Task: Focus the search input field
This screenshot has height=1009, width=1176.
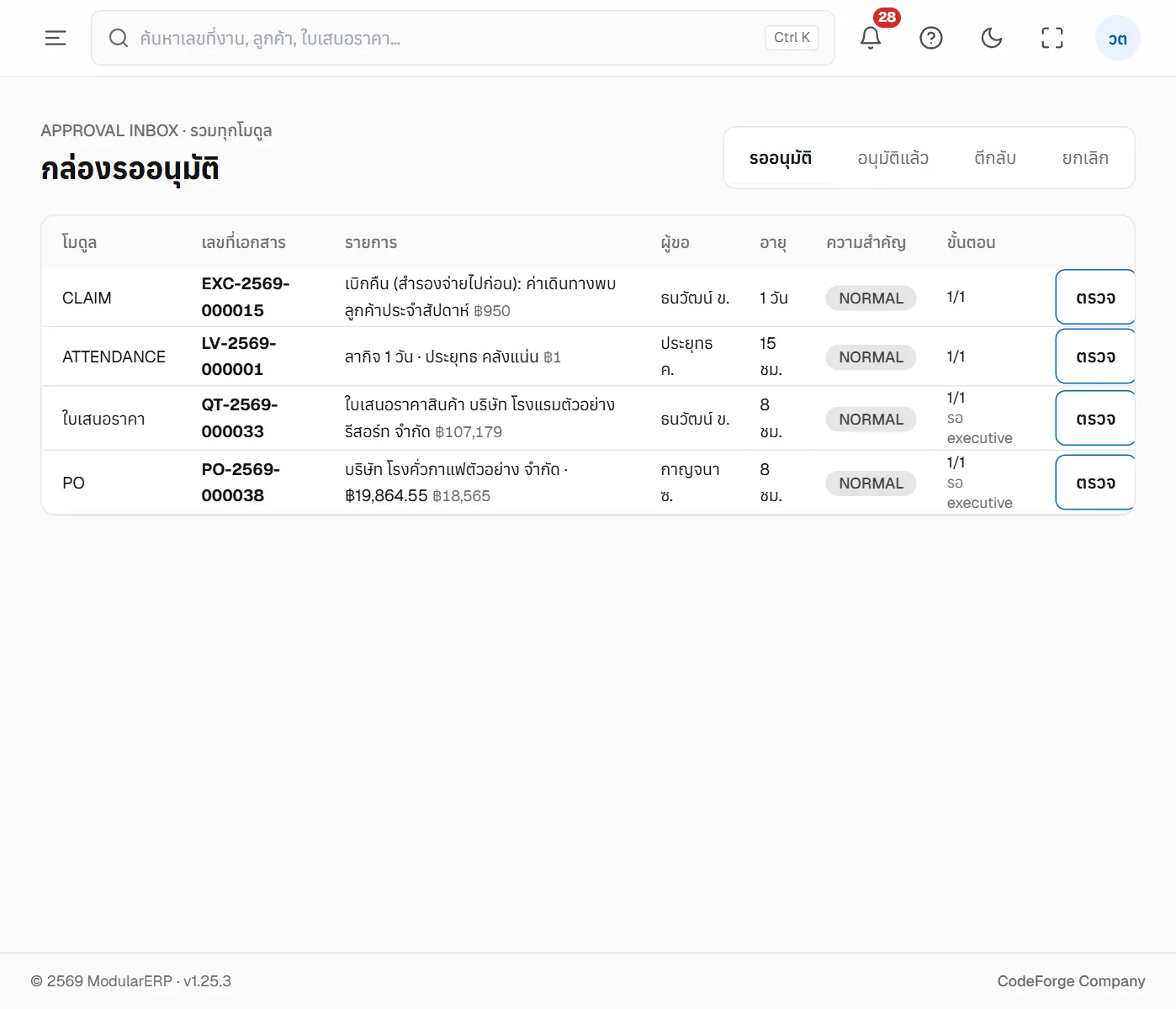Action: pyautogui.click(x=463, y=38)
